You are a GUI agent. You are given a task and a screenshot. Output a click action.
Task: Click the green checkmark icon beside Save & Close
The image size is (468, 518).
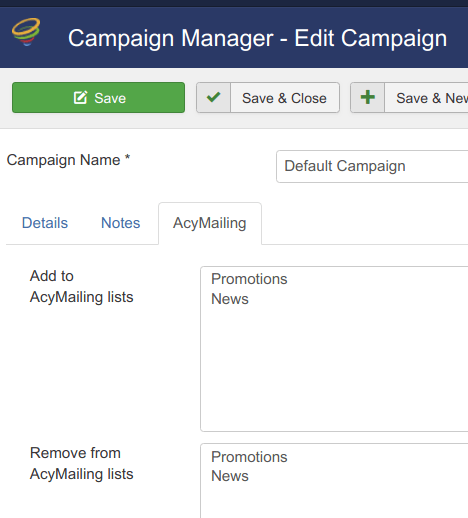click(213, 97)
